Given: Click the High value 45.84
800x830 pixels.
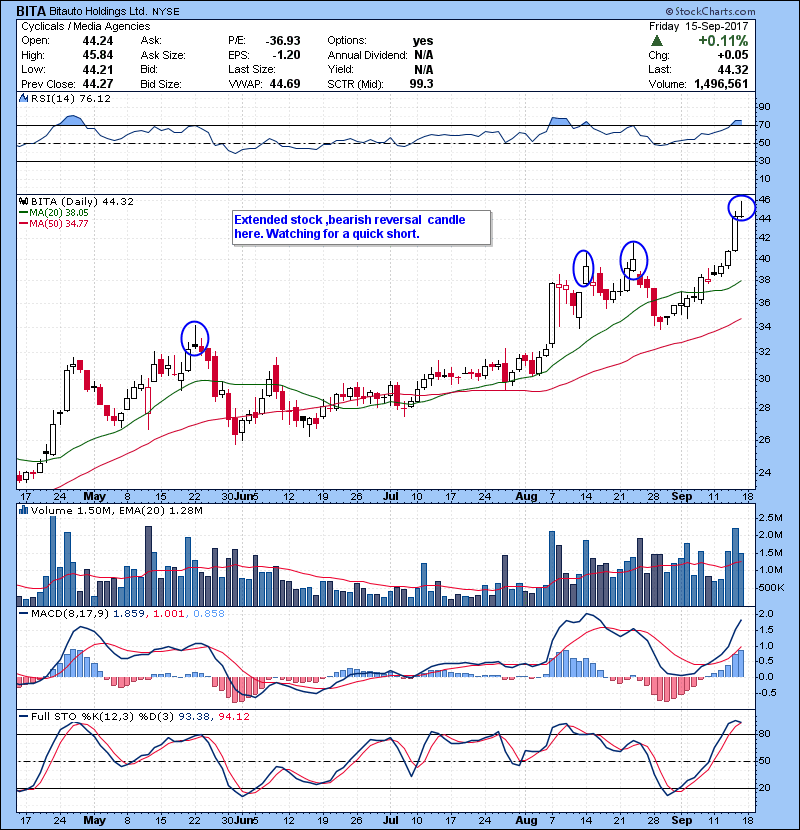Looking at the screenshot, I should click(x=98, y=55).
